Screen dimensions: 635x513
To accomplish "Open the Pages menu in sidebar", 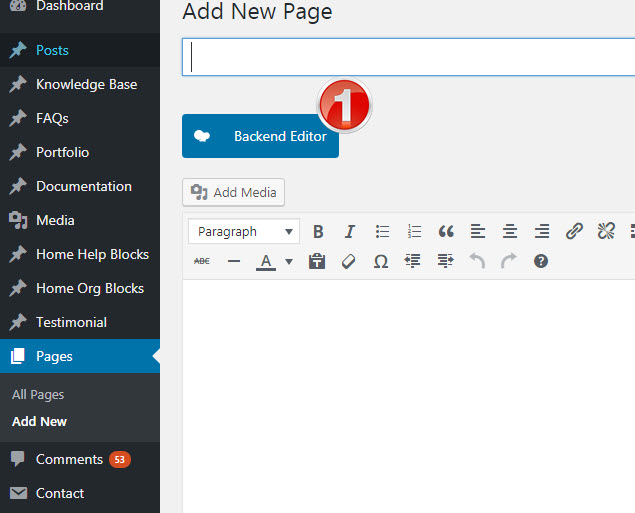I will (54, 356).
